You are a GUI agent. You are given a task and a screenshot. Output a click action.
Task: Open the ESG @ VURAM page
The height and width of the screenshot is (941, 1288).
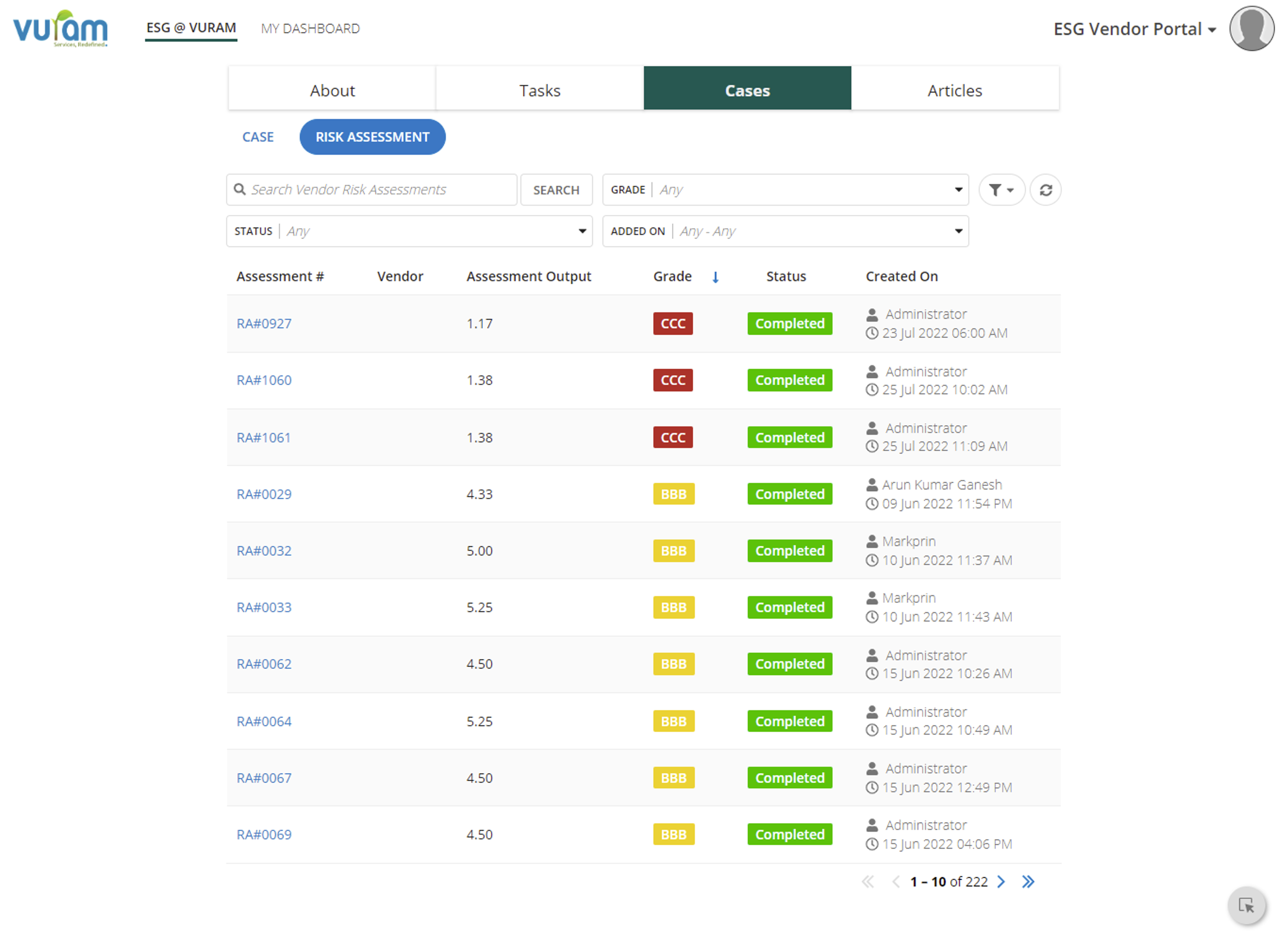pyautogui.click(x=191, y=28)
